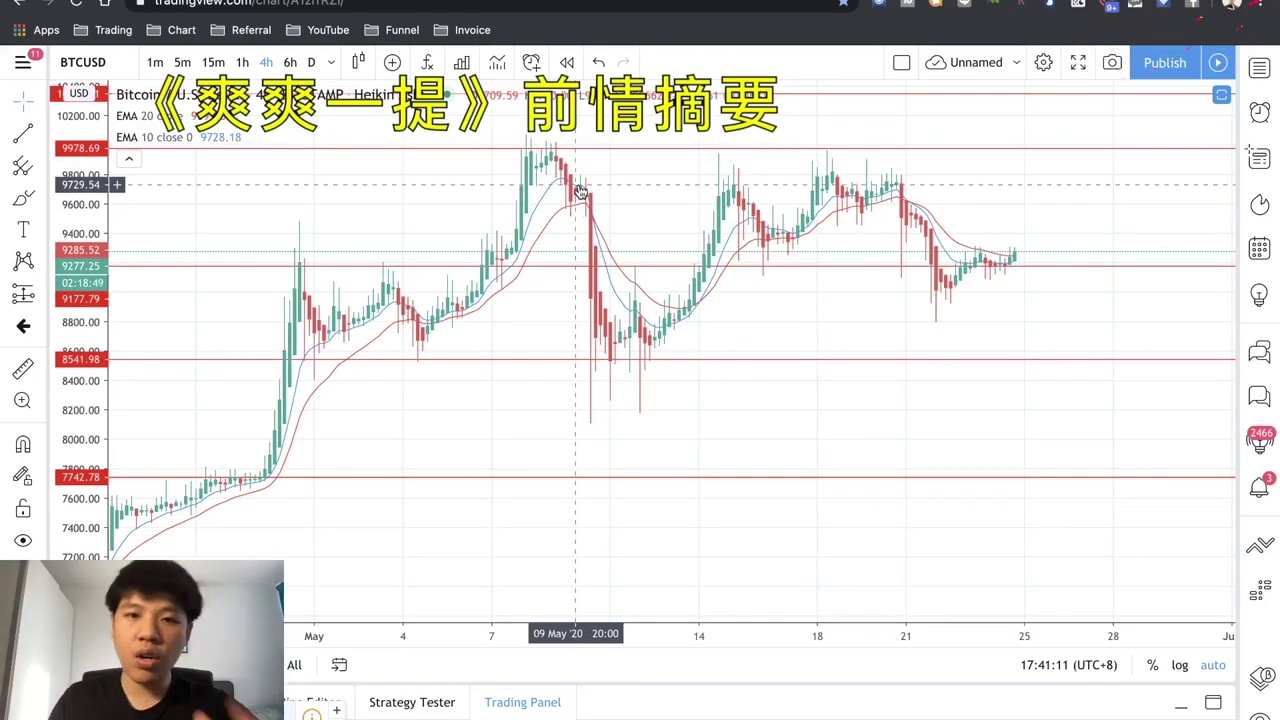The image size is (1280, 720).
Task: Open the financials bar chart icon
Action: click(x=462, y=63)
